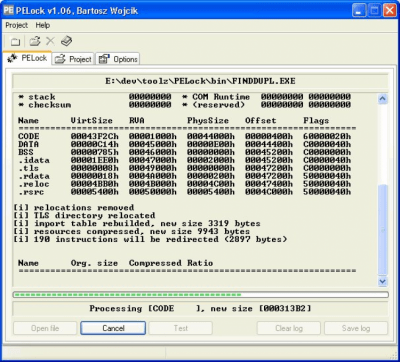Click the Delete X toolbar icon

pyautogui.click(x=50, y=41)
